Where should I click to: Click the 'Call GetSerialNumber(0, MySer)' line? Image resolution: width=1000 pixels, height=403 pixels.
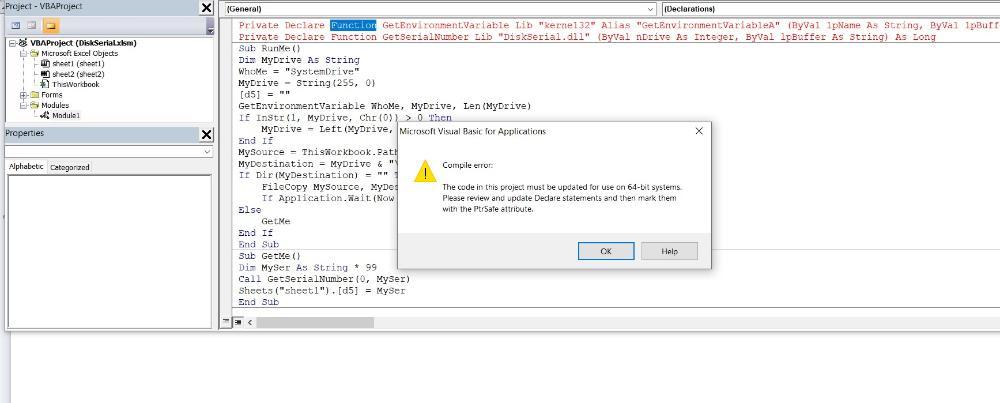pos(325,279)
